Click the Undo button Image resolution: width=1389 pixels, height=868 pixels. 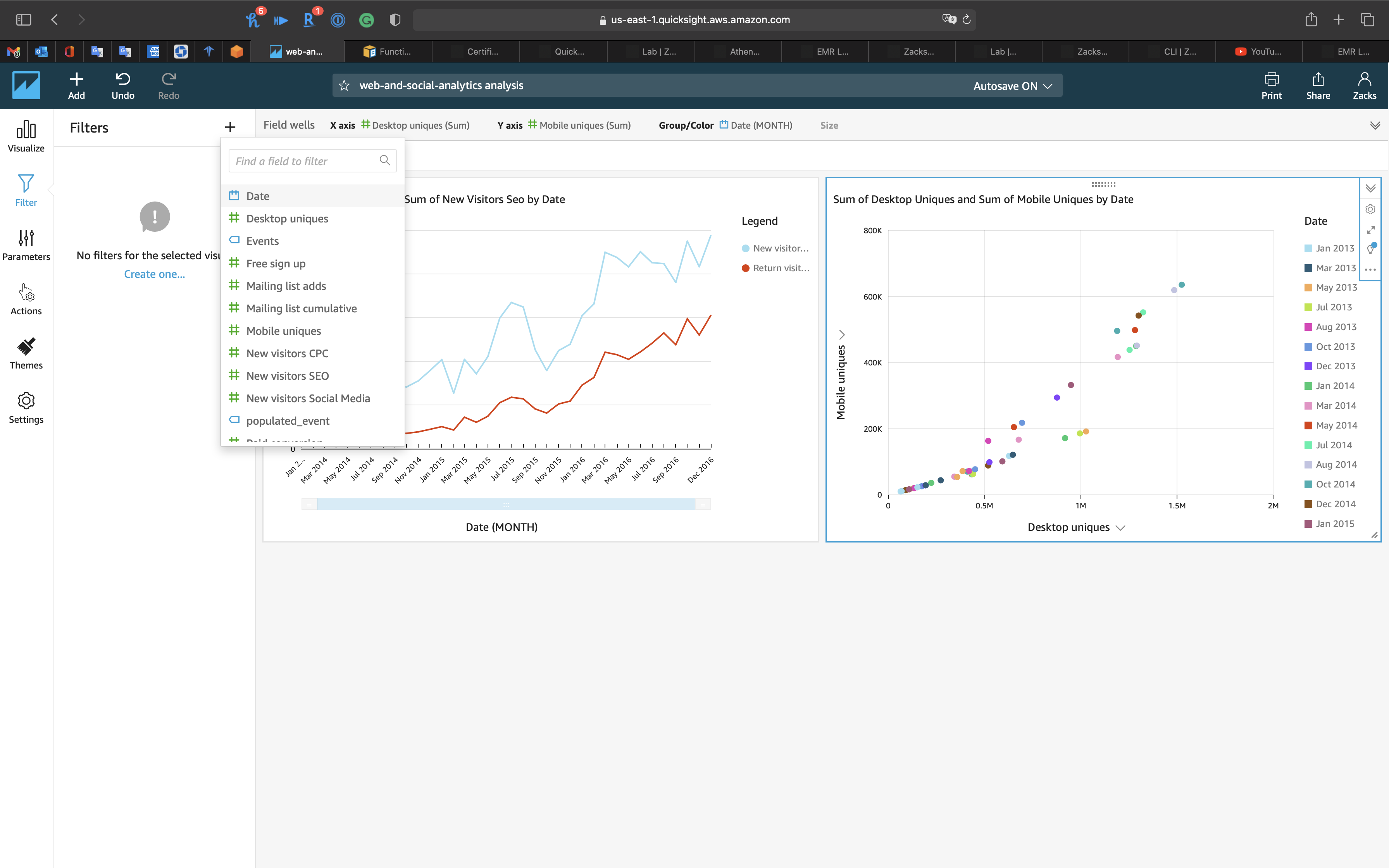(x=123, y=86)
